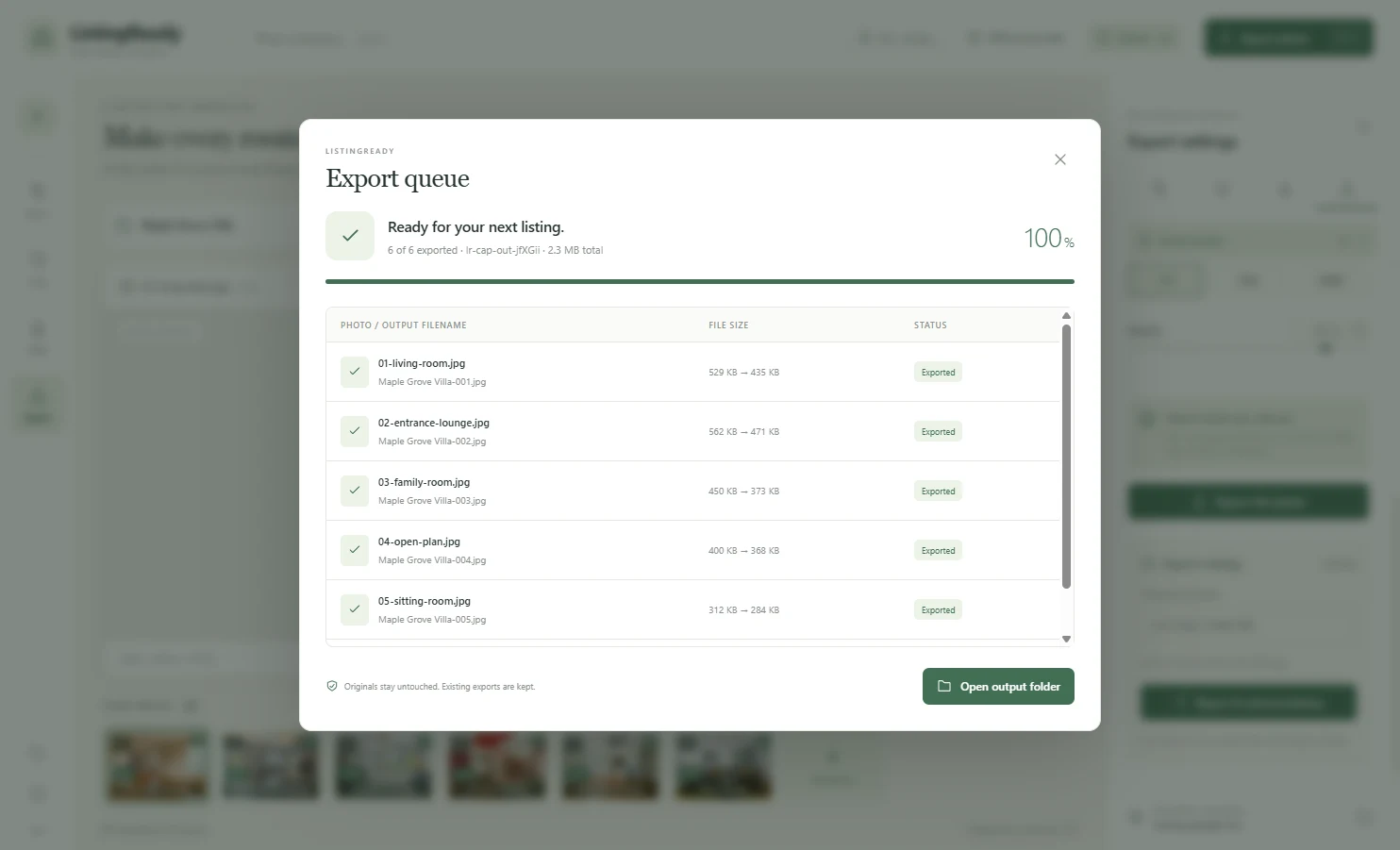The image size is (1400, 850).
Task: Click the Exported badge for 05-sitting-room.jpg
Action: 938,609
